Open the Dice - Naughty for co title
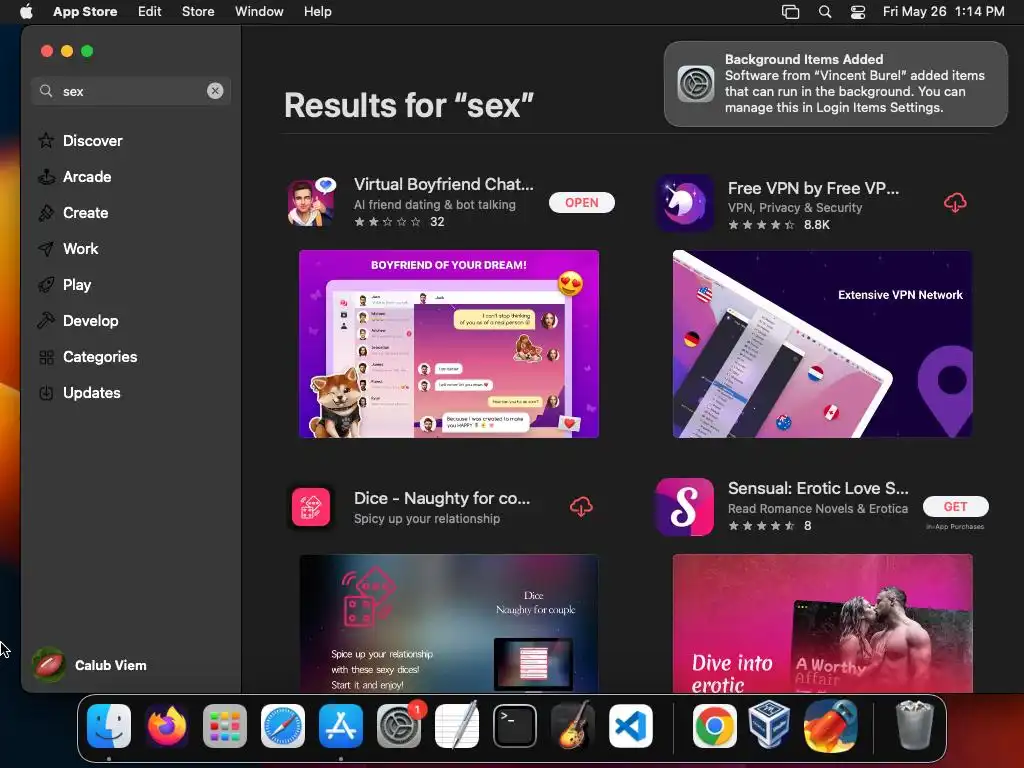1024x768 pixels. click(x=441, y=498)
